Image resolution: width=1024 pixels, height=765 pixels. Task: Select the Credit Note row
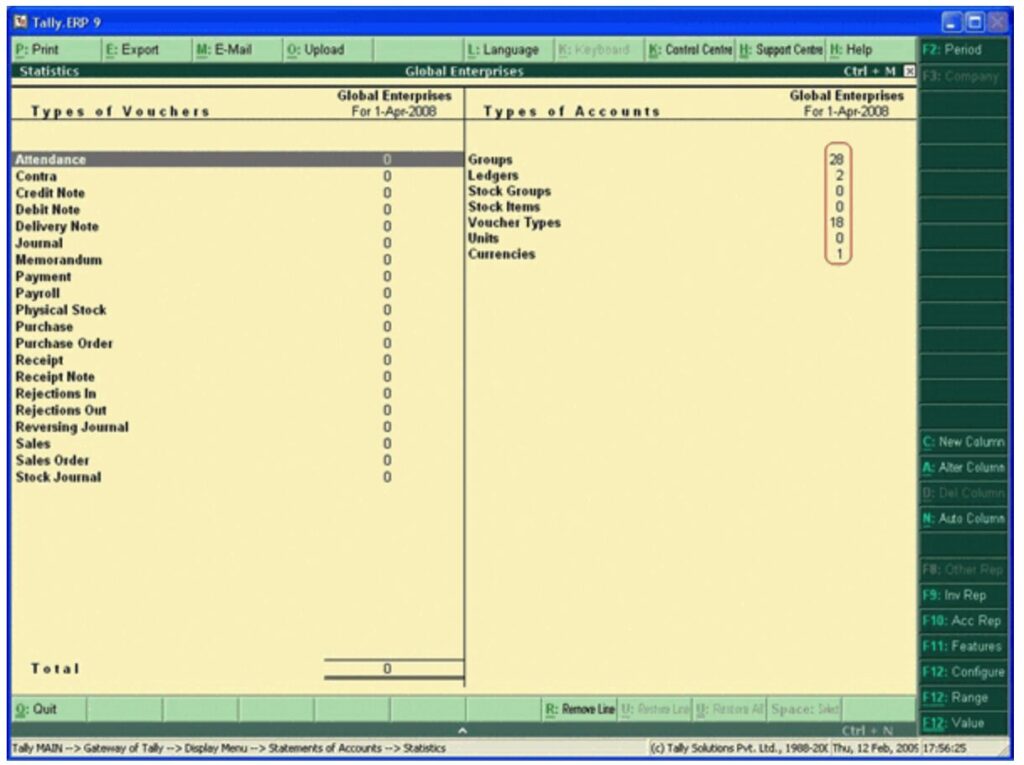click(x=238, y=193)
